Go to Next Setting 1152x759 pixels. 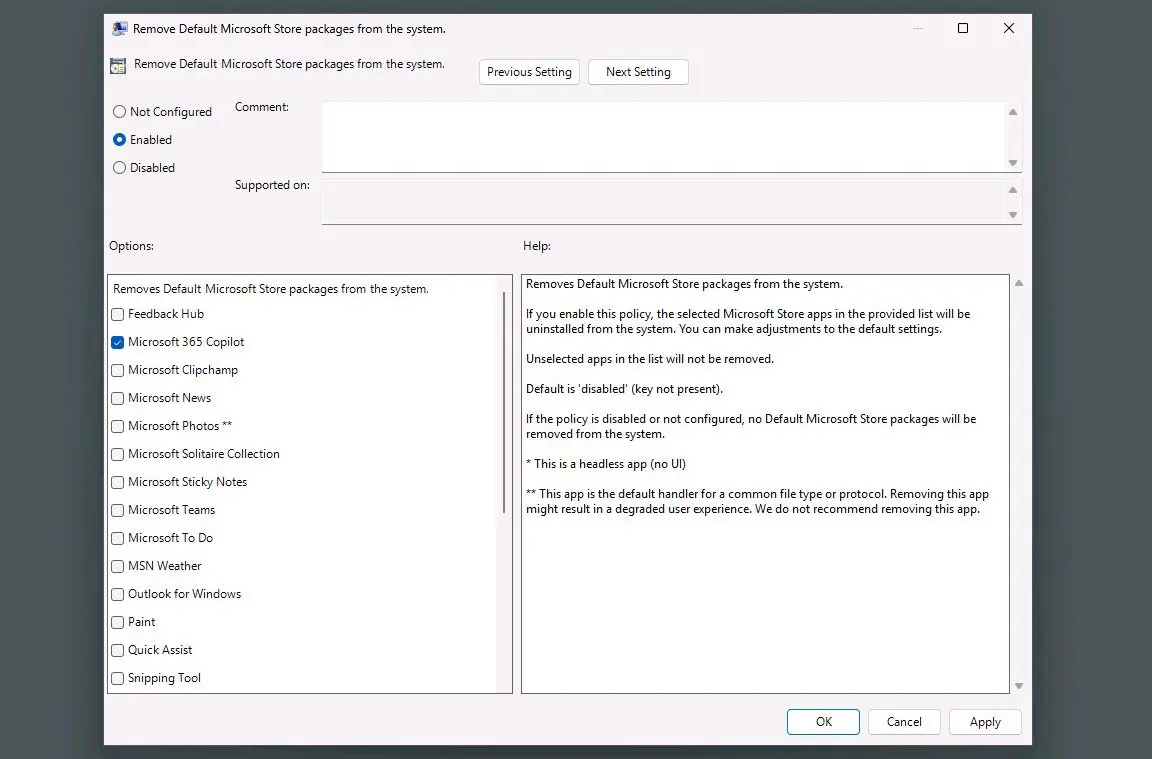pyautogui.click(x=638, y=72)
